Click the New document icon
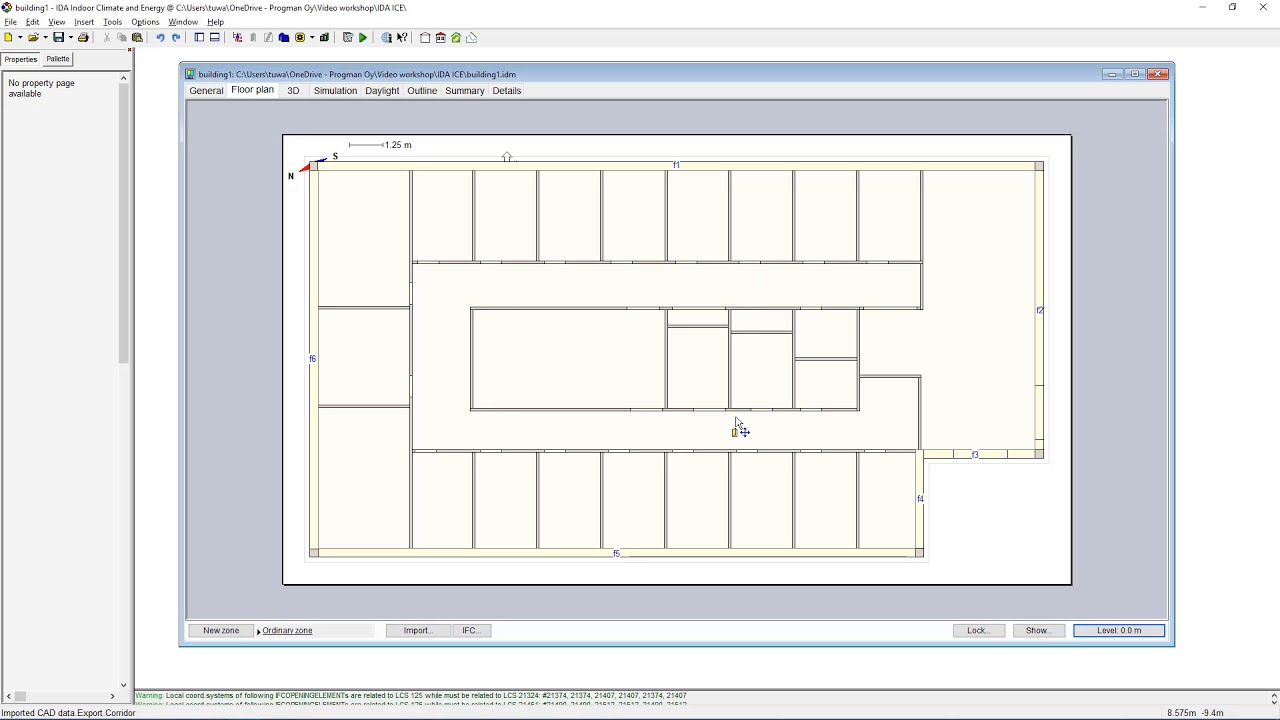Screen dimensions: 1280x720 (x=8, y=37)
